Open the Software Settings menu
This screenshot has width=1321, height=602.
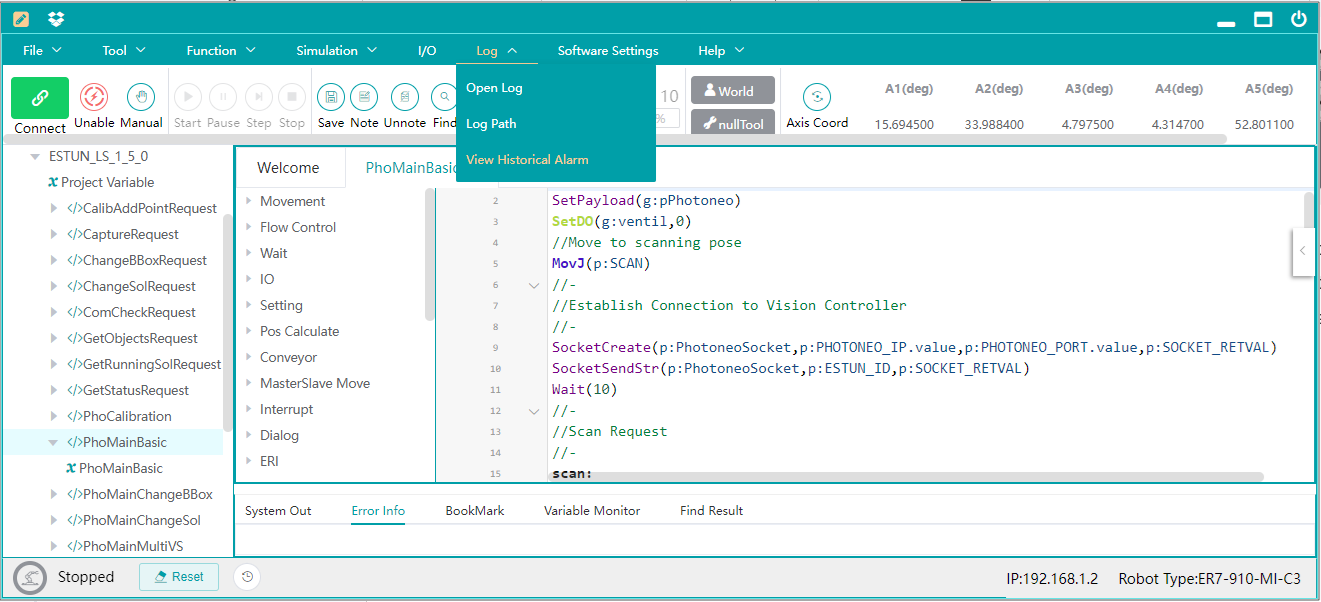tap(608, 50)
